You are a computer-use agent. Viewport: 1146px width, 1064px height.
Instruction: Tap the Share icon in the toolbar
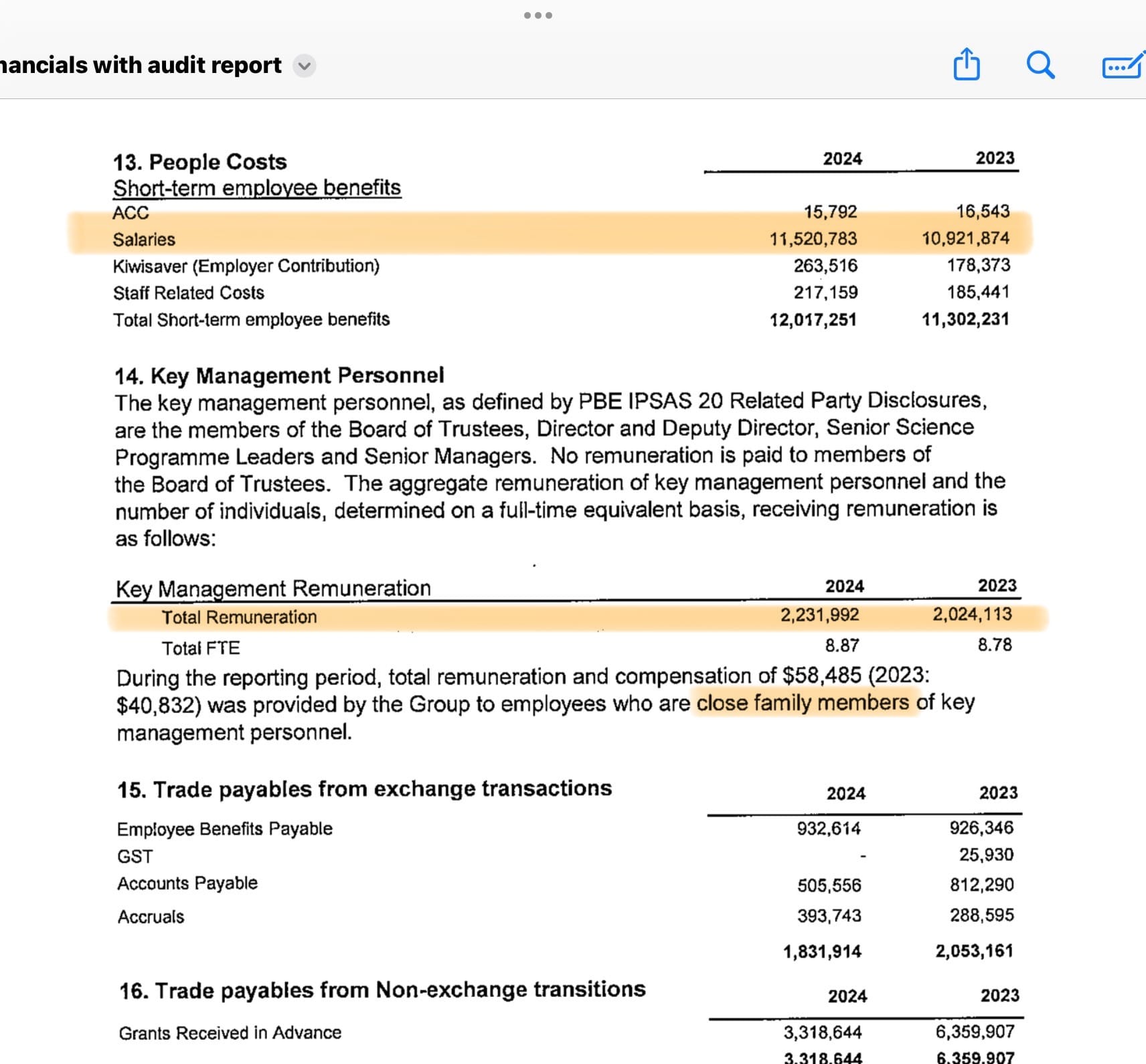click(966, 65)
